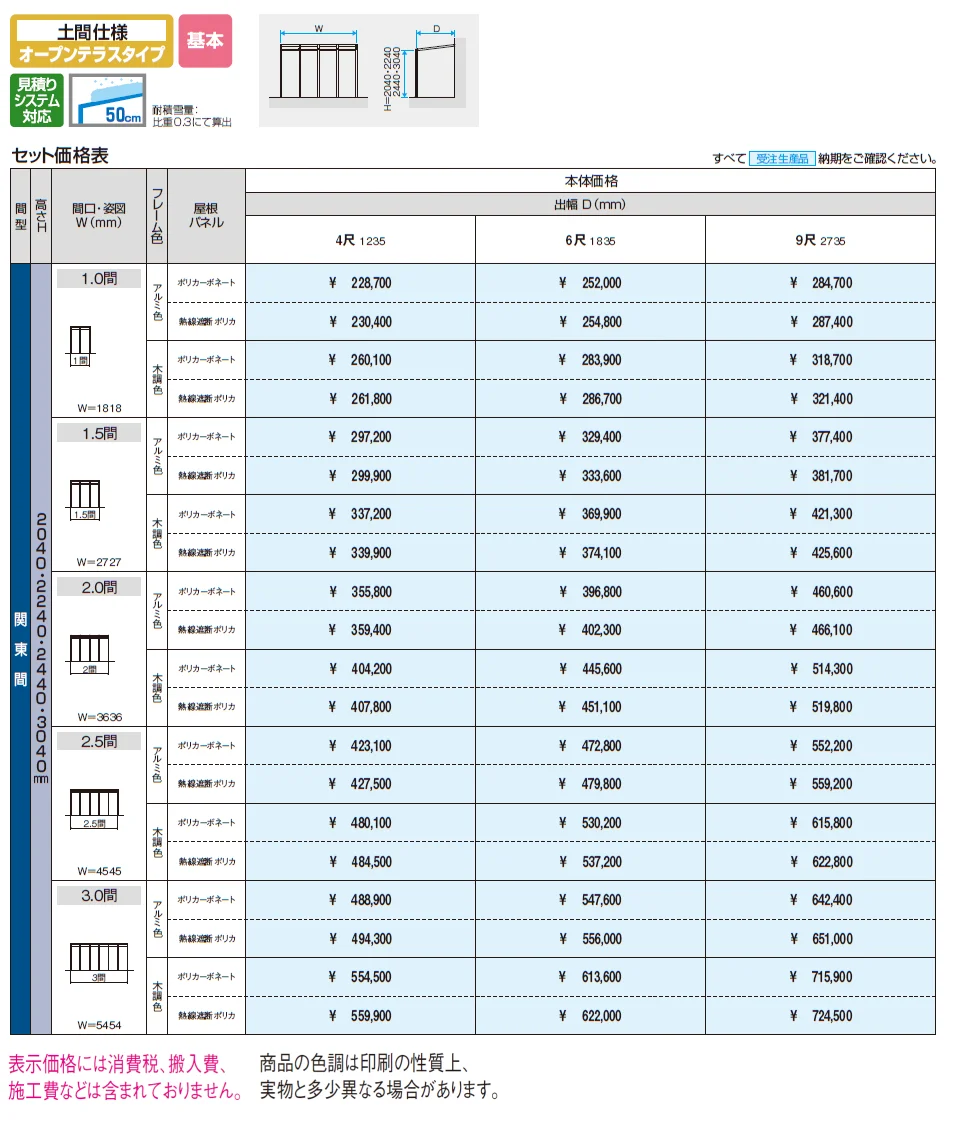Click price ¥228,700

coord(360,283)
